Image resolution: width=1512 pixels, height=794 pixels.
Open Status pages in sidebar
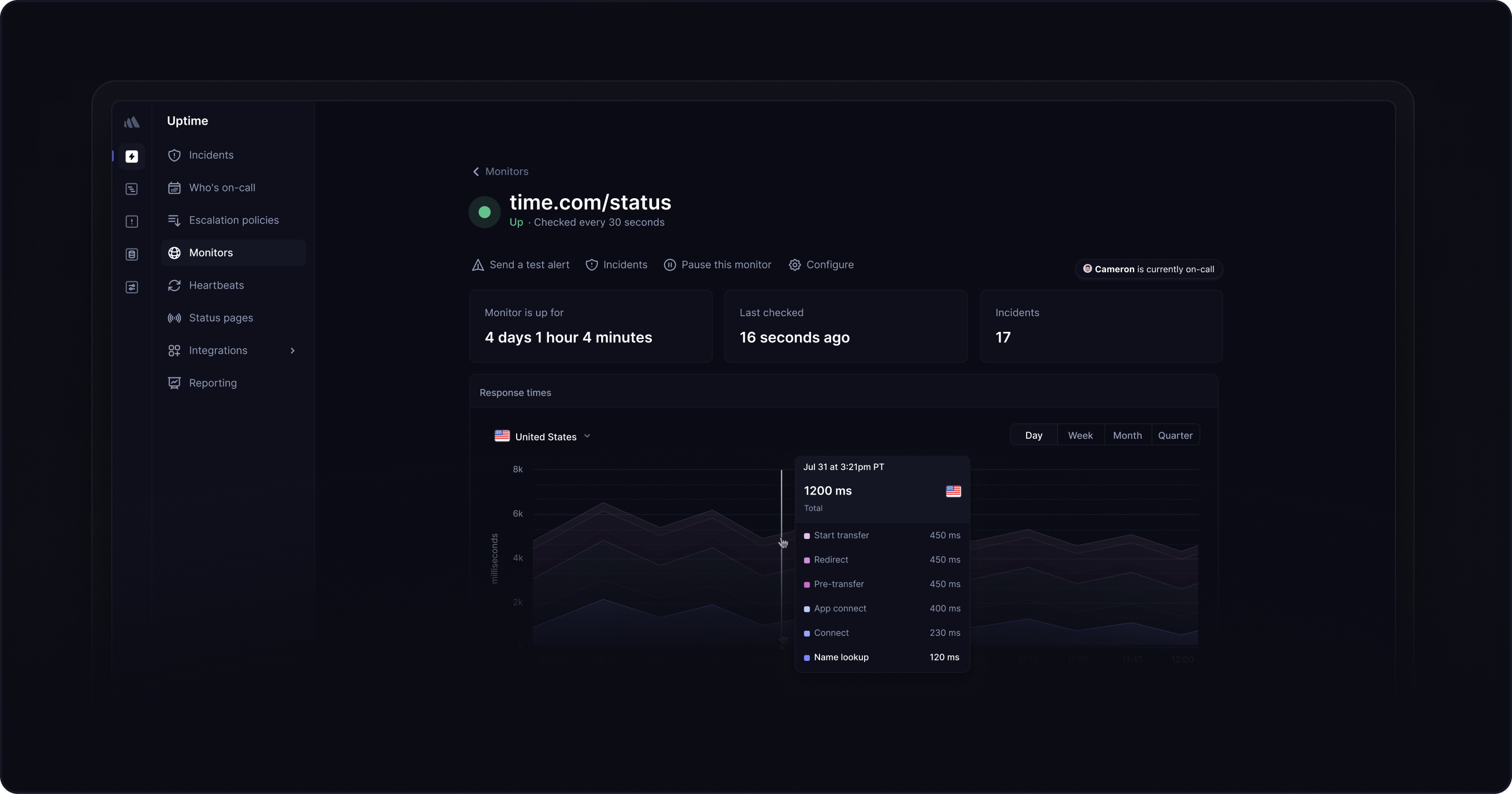point(220,318)
